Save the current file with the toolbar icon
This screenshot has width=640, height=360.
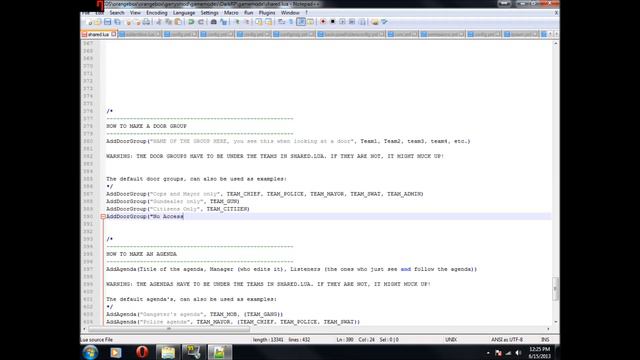tap(107, 22)
